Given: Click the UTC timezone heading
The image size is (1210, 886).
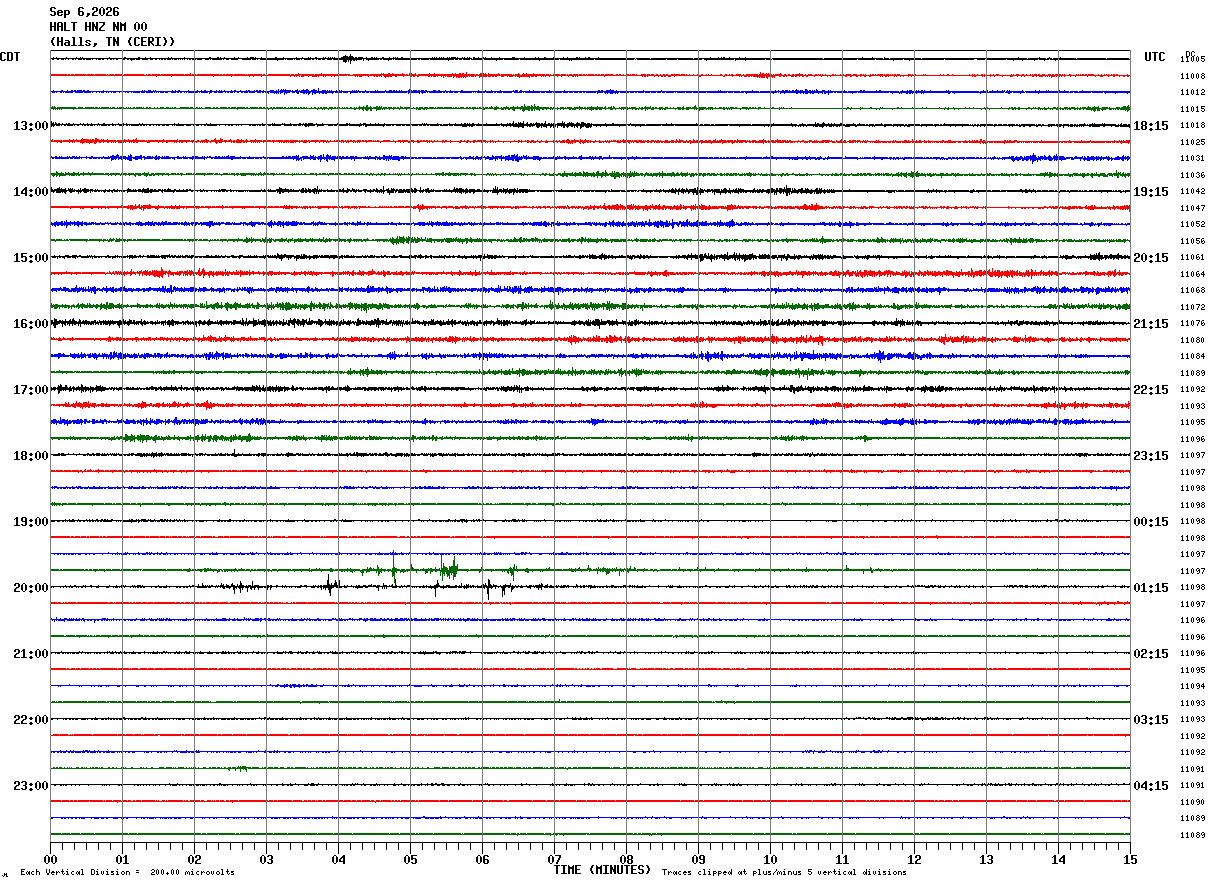Looking at the screenshot, I should (1155, 57).
